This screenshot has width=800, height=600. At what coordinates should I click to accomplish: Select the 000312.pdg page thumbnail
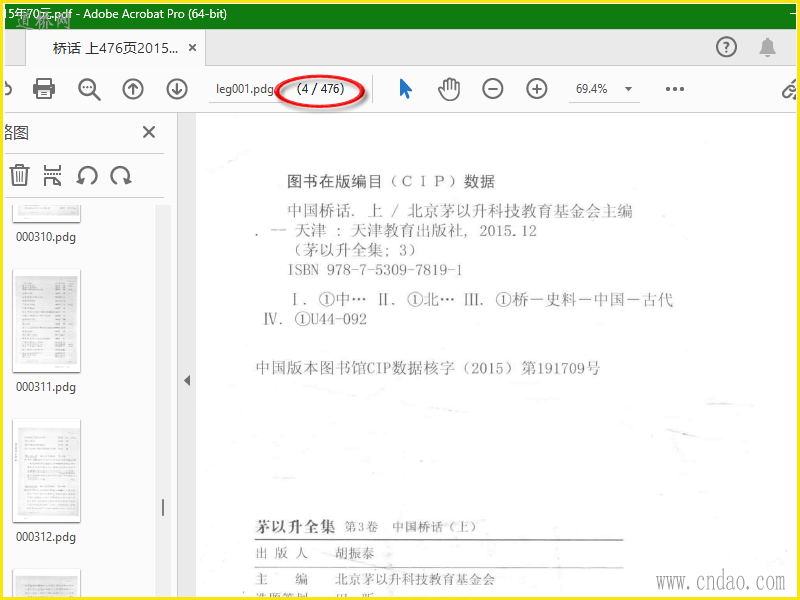tap(46, 470)
